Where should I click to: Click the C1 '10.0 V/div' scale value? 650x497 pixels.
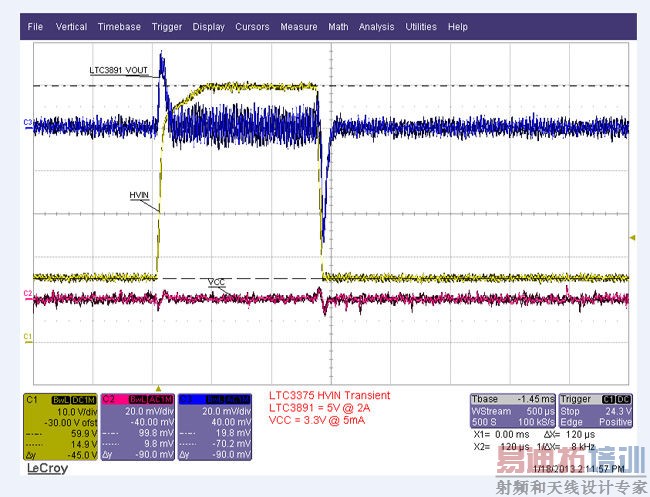point(76,412)
